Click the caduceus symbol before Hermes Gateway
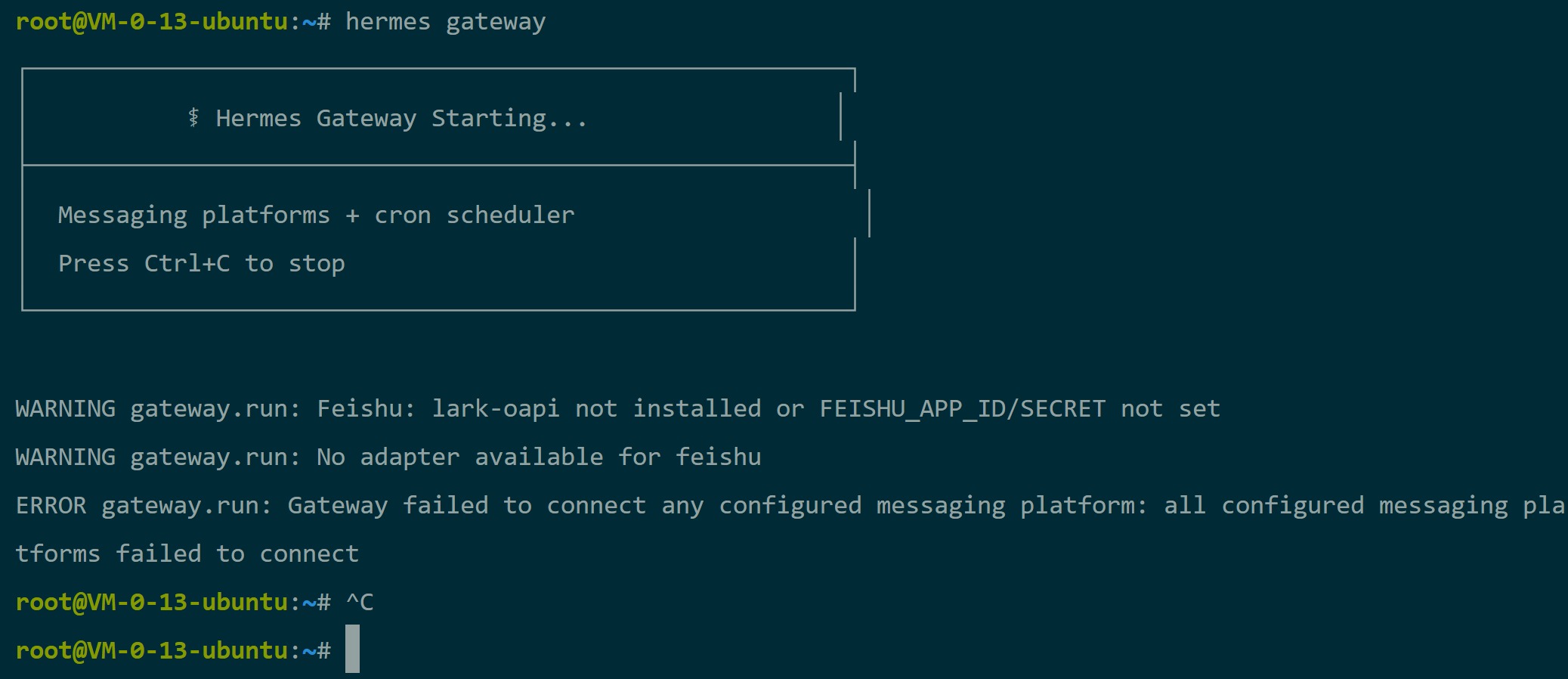 193,117
